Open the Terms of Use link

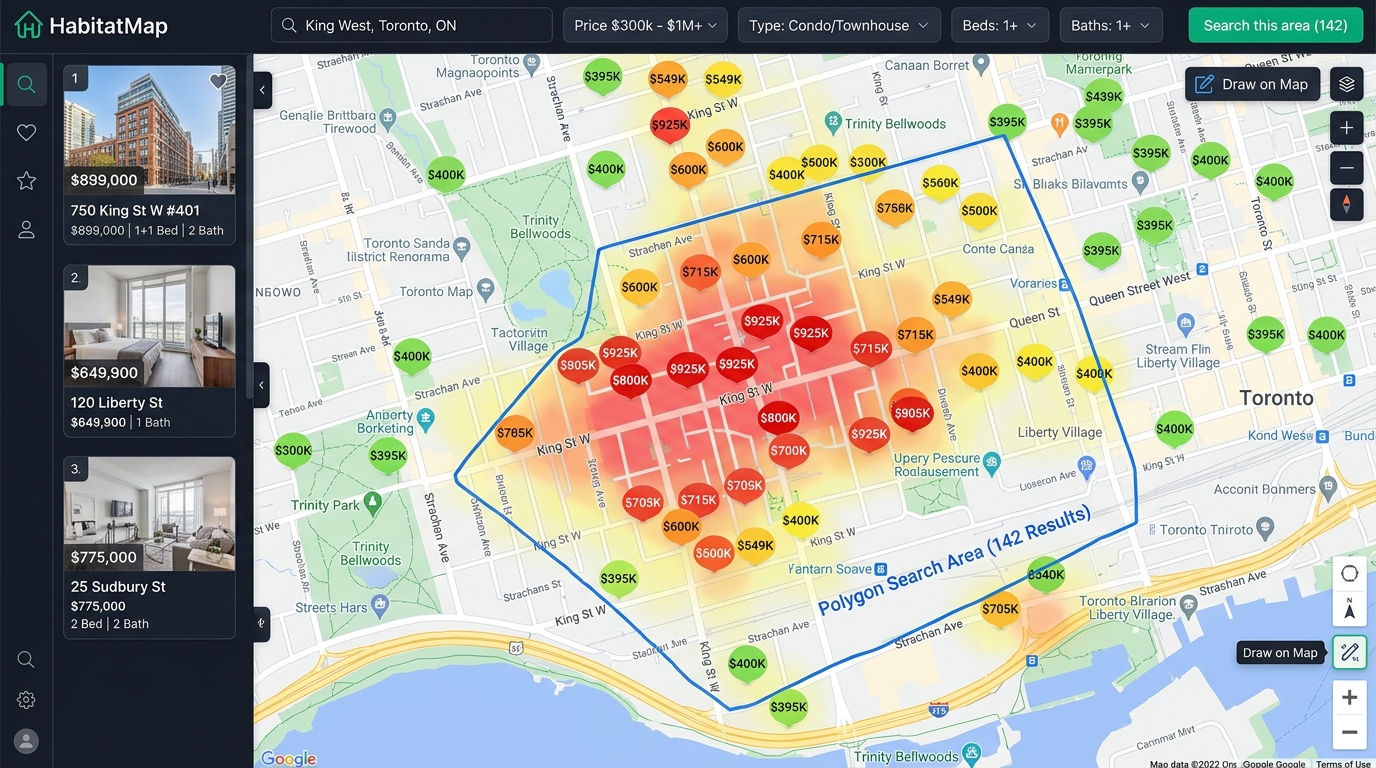1343,764
